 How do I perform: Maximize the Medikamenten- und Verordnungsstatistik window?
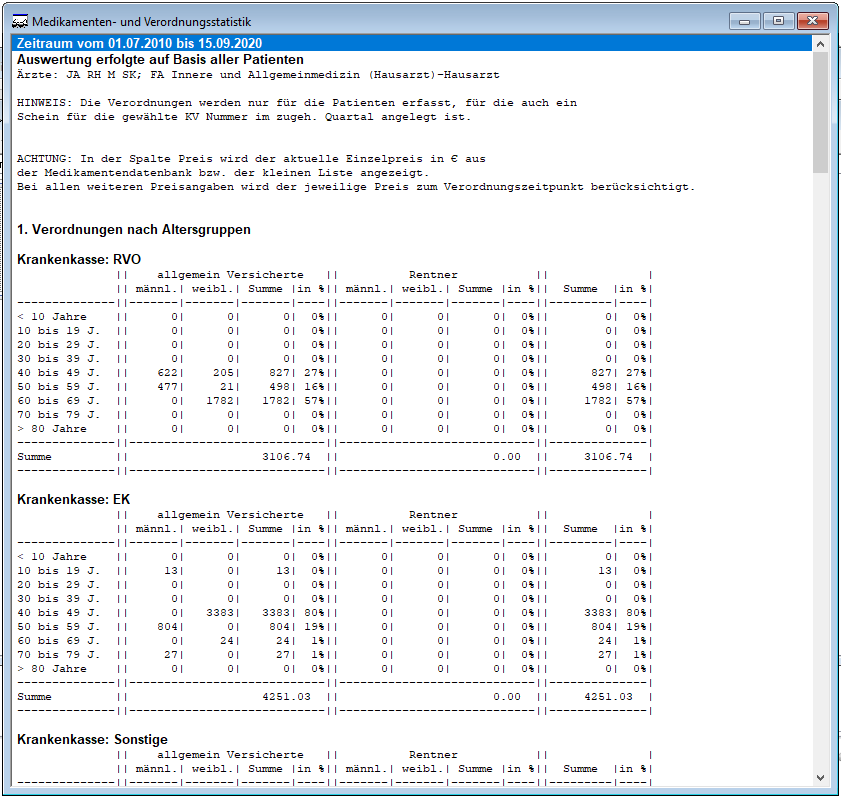[778, 21]
